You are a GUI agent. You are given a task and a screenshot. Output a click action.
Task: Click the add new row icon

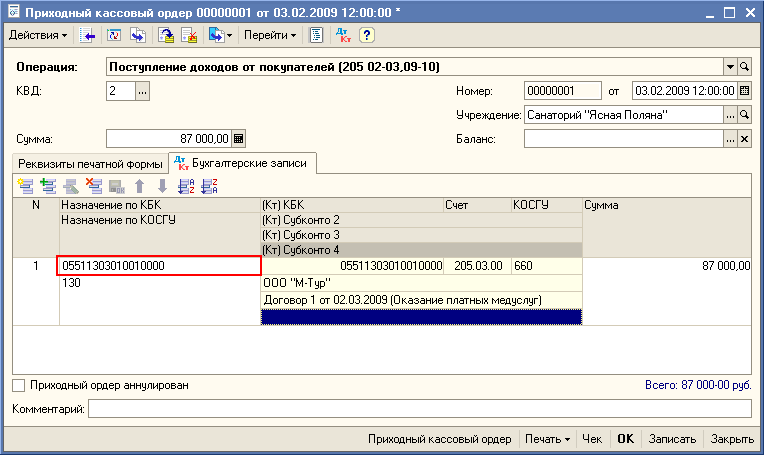pos(25,185)
